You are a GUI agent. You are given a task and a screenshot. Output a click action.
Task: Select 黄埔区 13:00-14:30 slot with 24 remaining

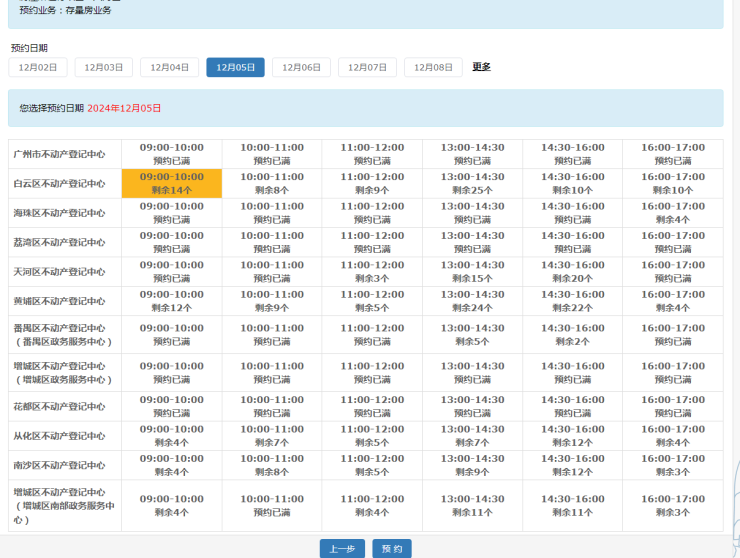point(472,301)
